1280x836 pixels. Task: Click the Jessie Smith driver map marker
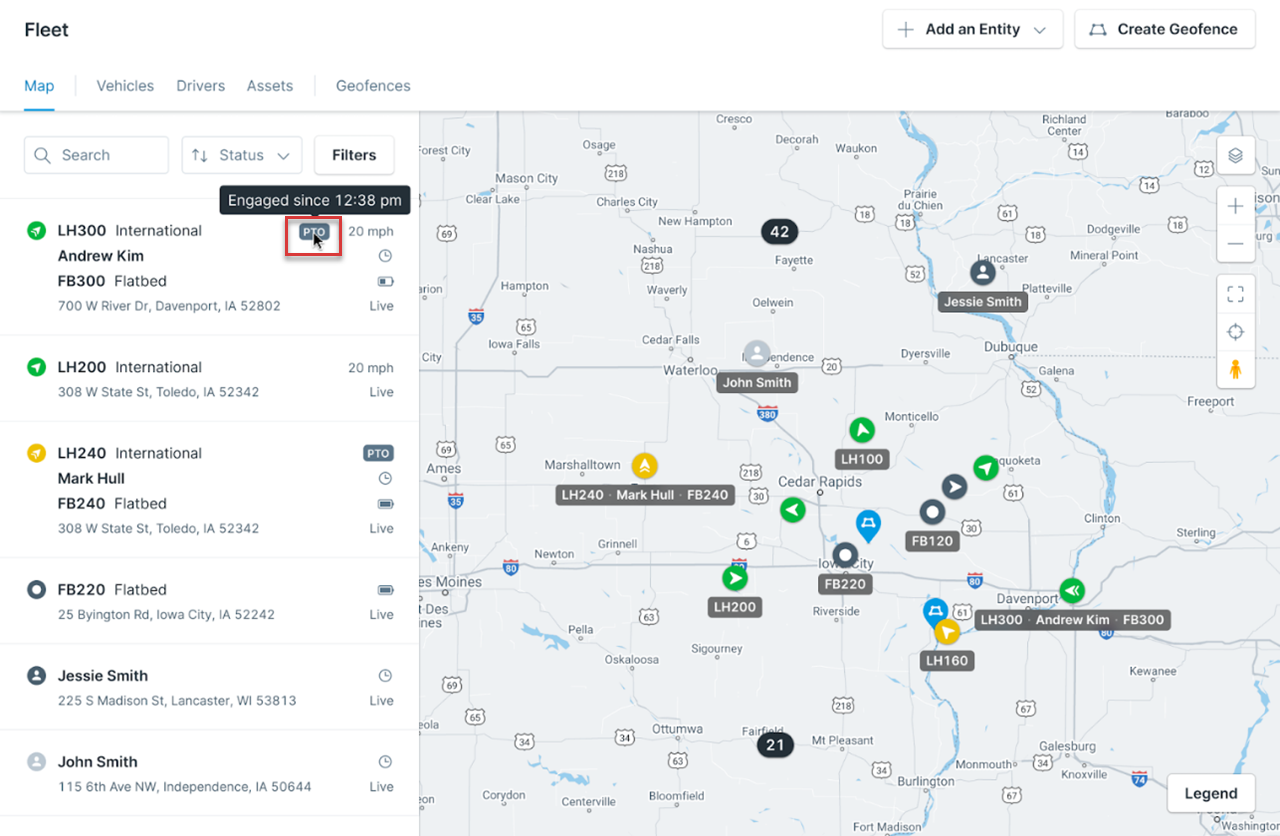coord(983,272)
